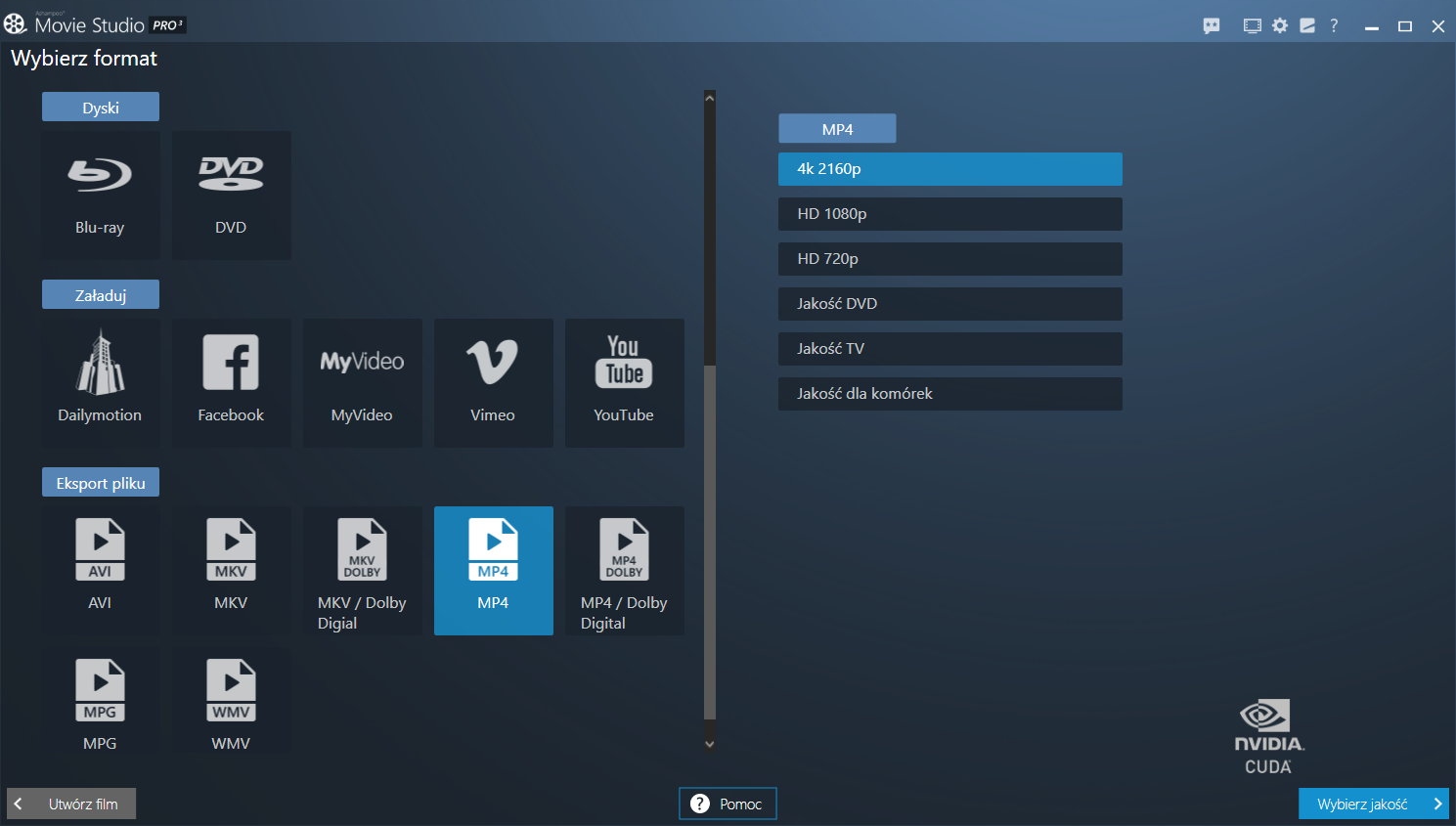Choose MKV / Dolby Digital export
The width and height of the screenshot is (1456, 826).
tap(362, 571)
